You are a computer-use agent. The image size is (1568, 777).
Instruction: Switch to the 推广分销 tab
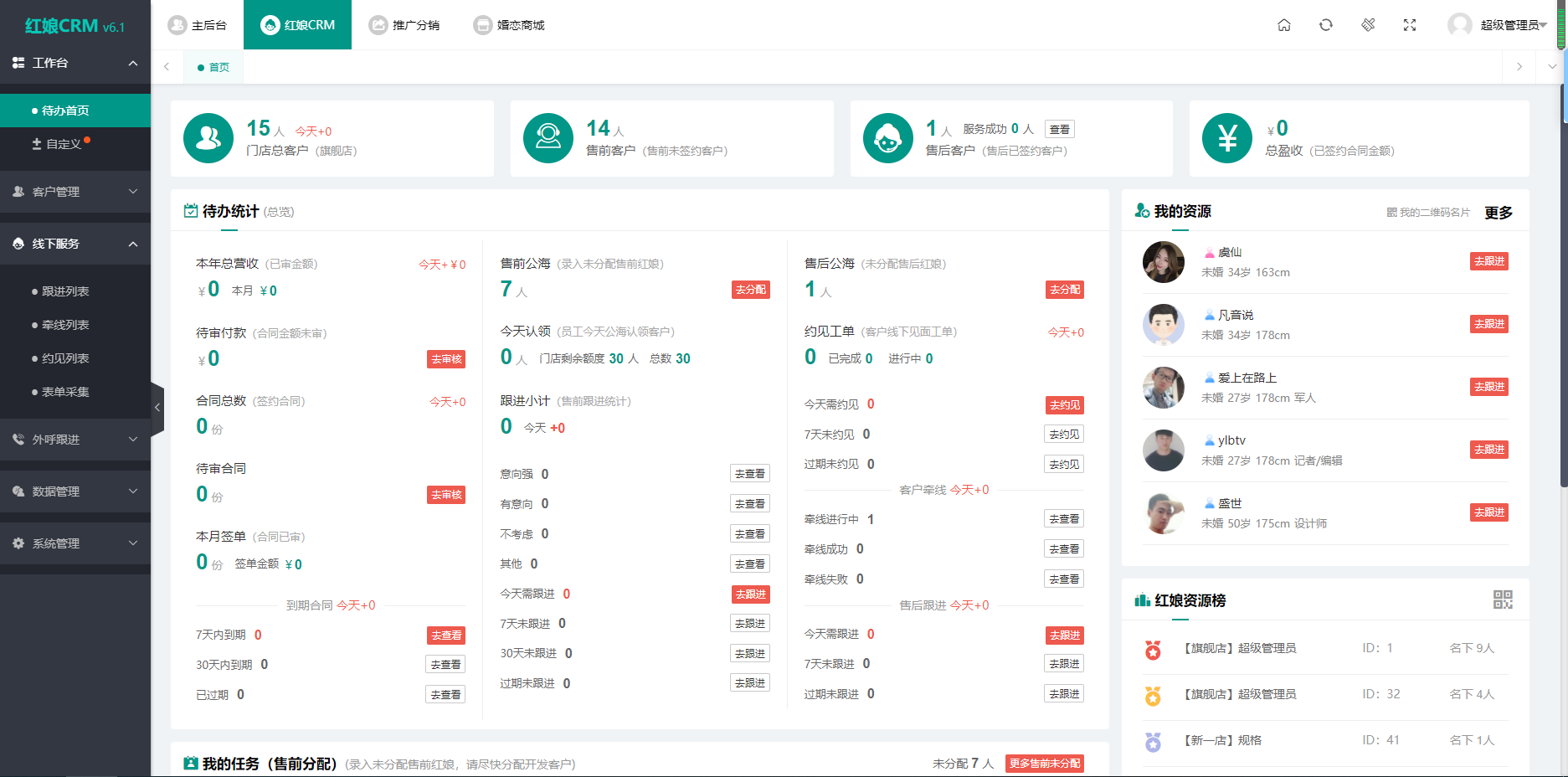[x=405, y=24]
